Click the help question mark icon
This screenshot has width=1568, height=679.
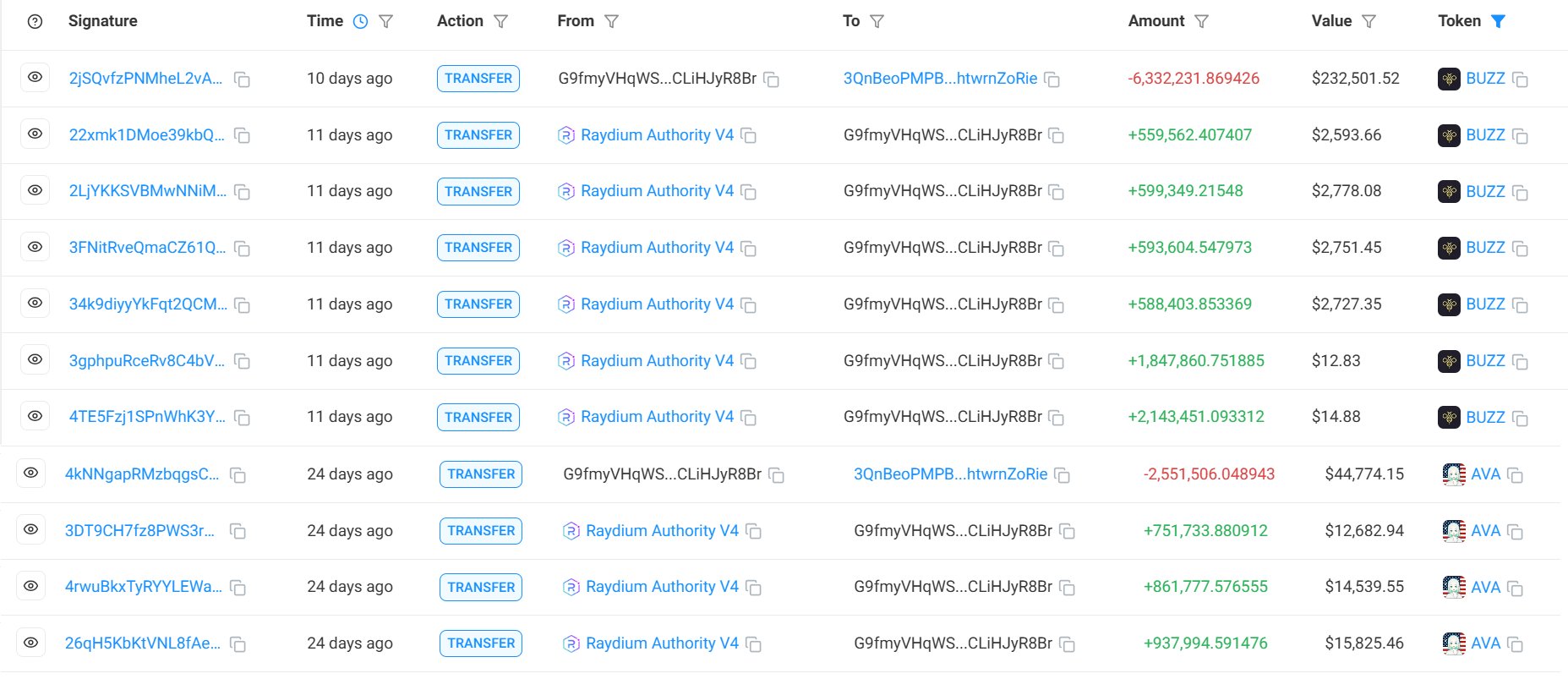click(35, 22)
